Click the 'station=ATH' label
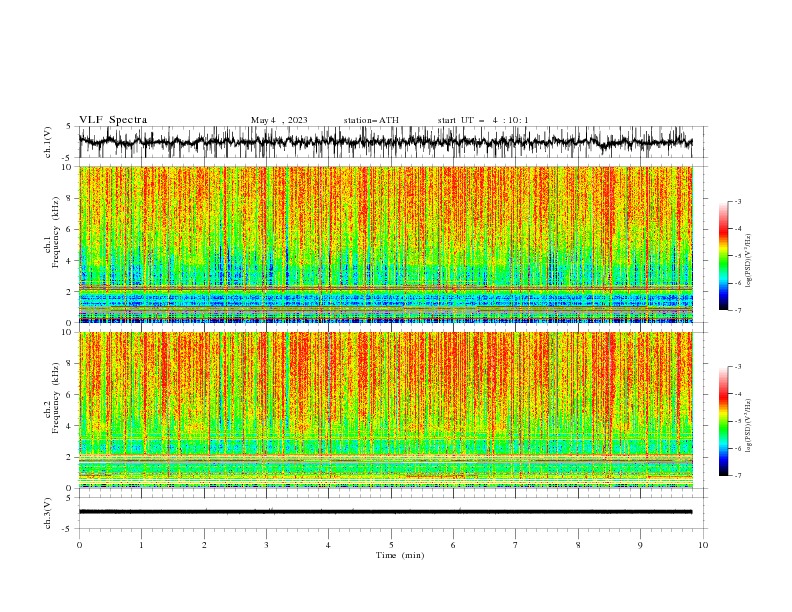The height and width of the screenshot is (612, 792). click(x=371, y=120)
